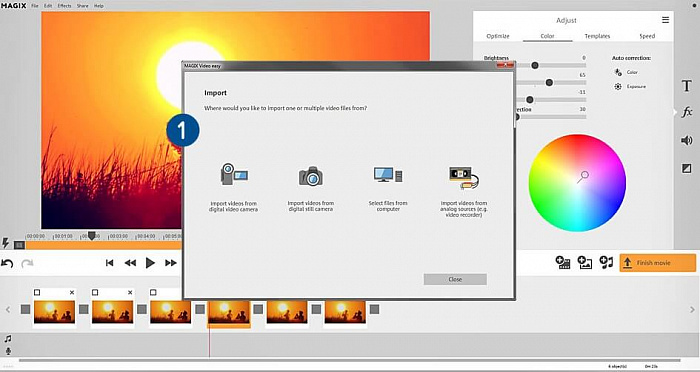The height and width of the screenshot is (372, 700).
Task: Switch to the Templates tab
Action: 597,36
